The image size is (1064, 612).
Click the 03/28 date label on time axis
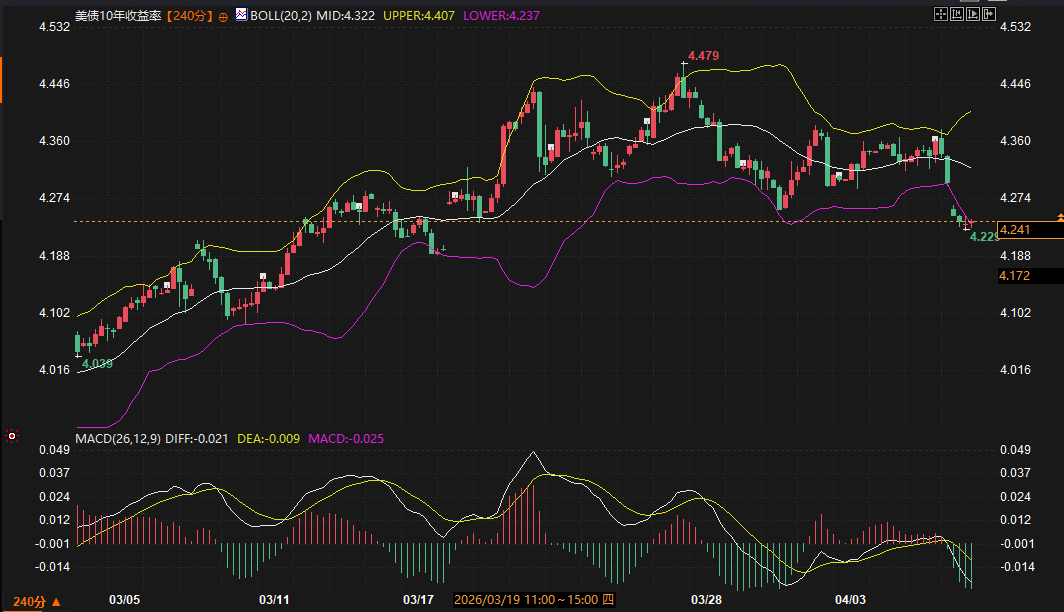[706, 600]
